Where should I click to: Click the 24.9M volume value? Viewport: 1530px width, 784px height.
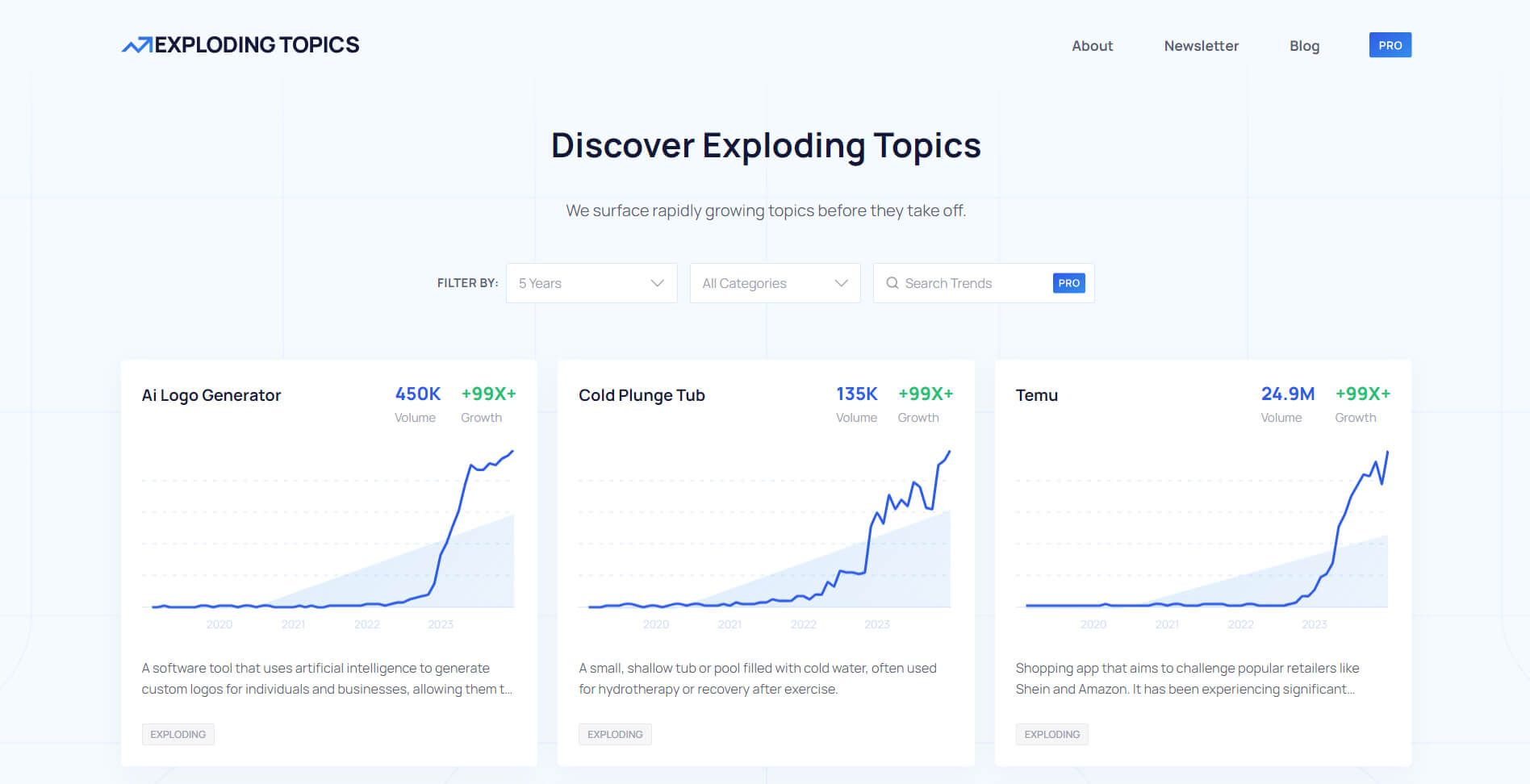tap(1287, 394)
